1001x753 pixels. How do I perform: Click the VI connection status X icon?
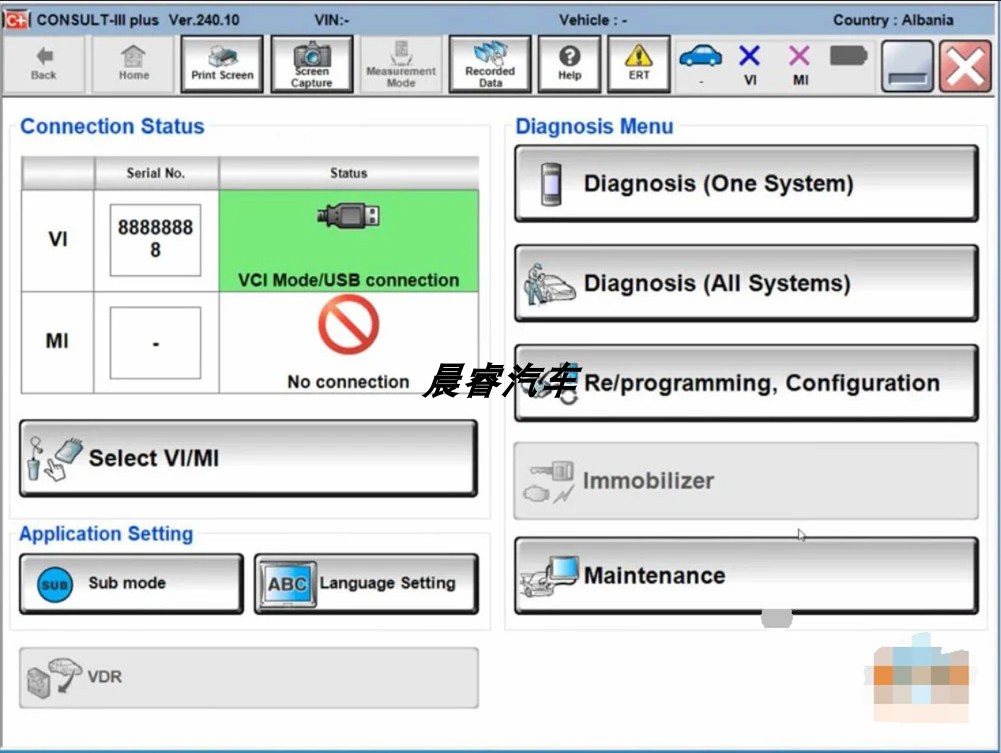click(x=749, y=56)
